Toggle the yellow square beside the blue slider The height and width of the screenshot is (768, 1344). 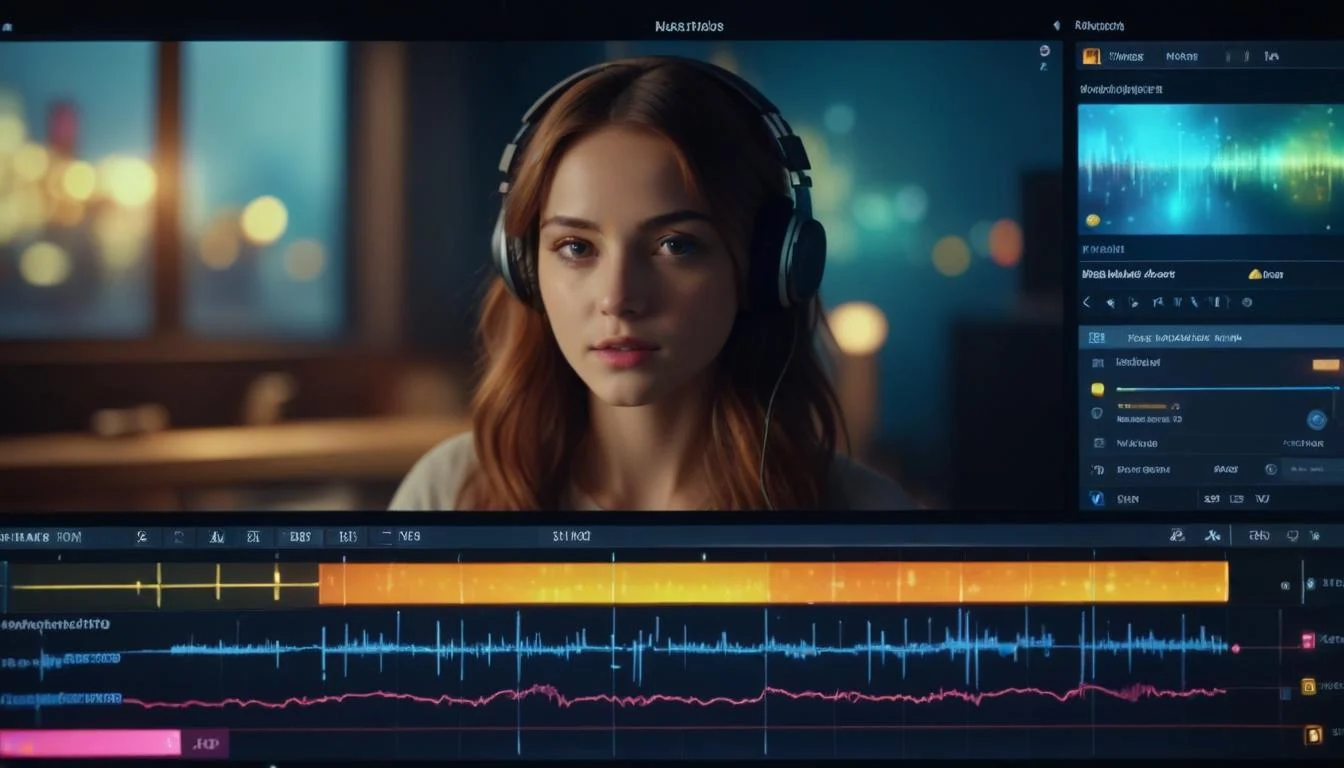[x=1097, y=389]
